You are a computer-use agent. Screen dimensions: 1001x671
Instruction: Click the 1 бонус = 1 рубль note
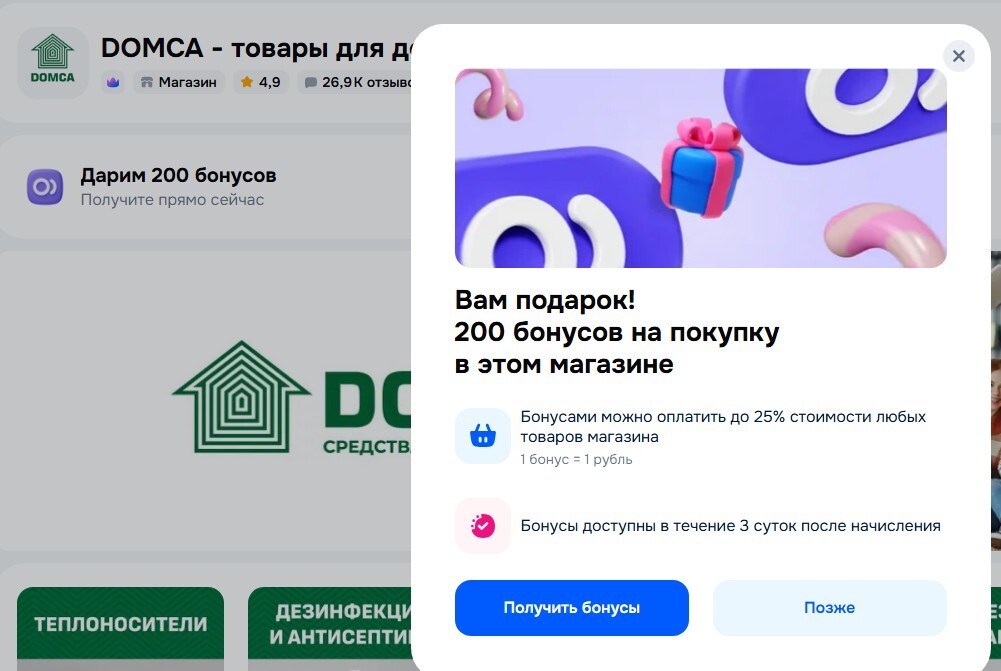[x=576, y=460]
